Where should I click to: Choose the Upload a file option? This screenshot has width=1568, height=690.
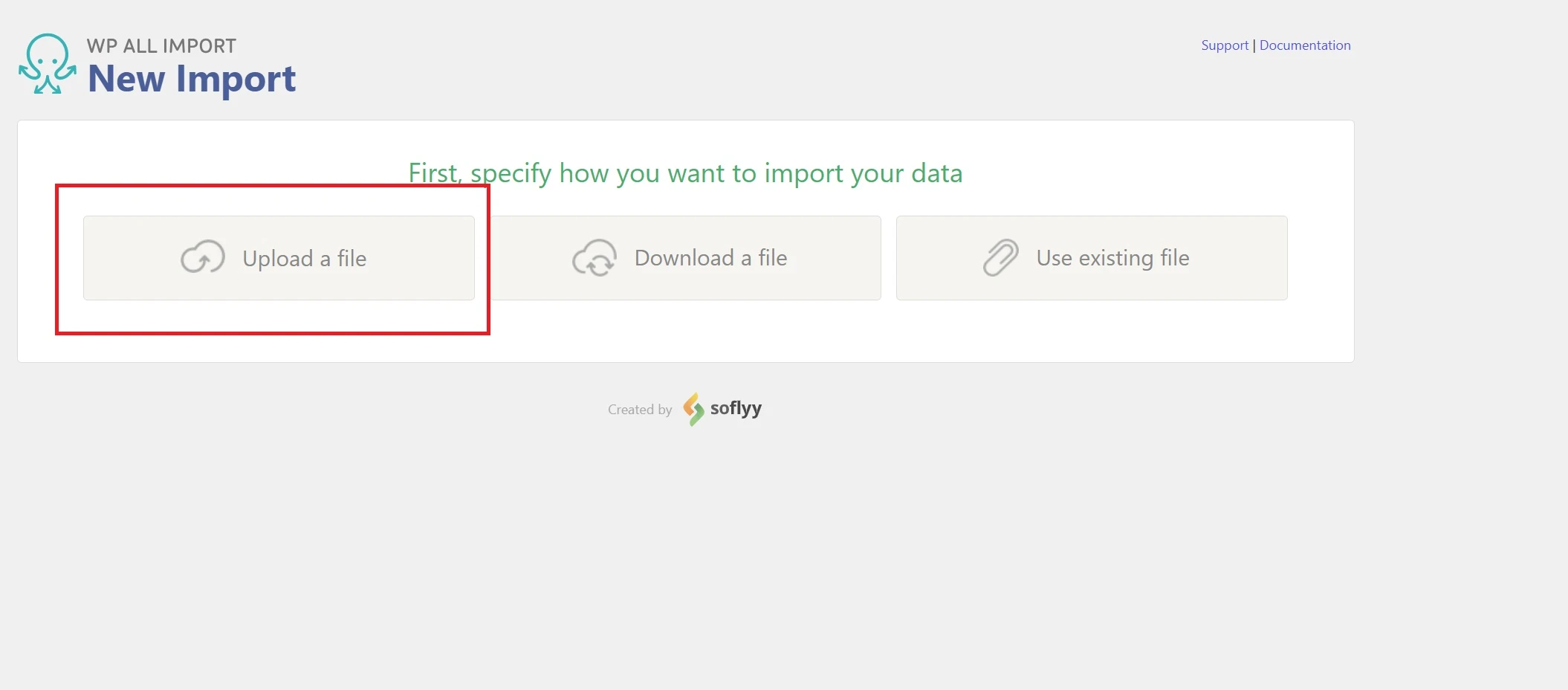[x=279, y=258]
